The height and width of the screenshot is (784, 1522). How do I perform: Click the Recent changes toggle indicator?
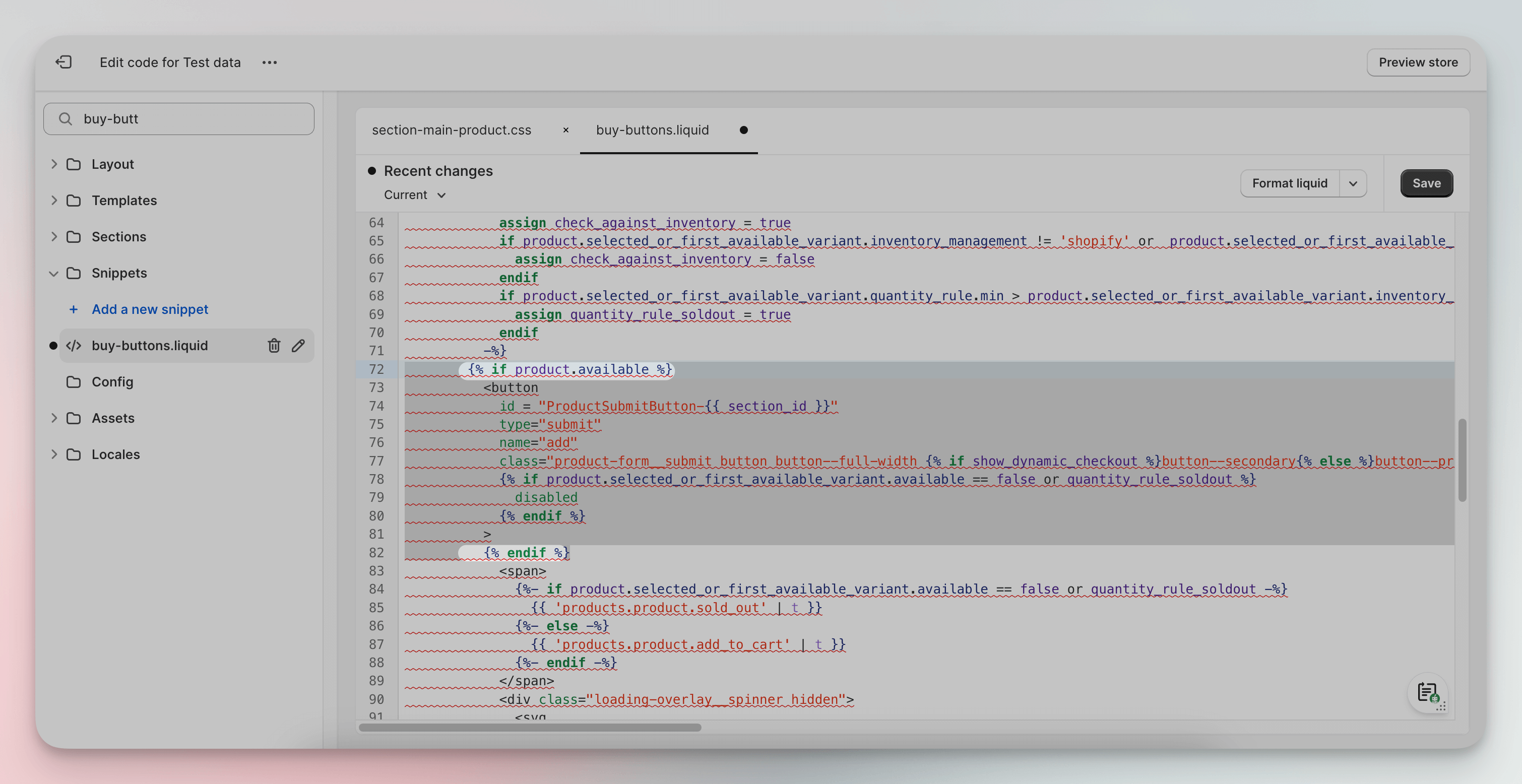click(x=372, y=170)
